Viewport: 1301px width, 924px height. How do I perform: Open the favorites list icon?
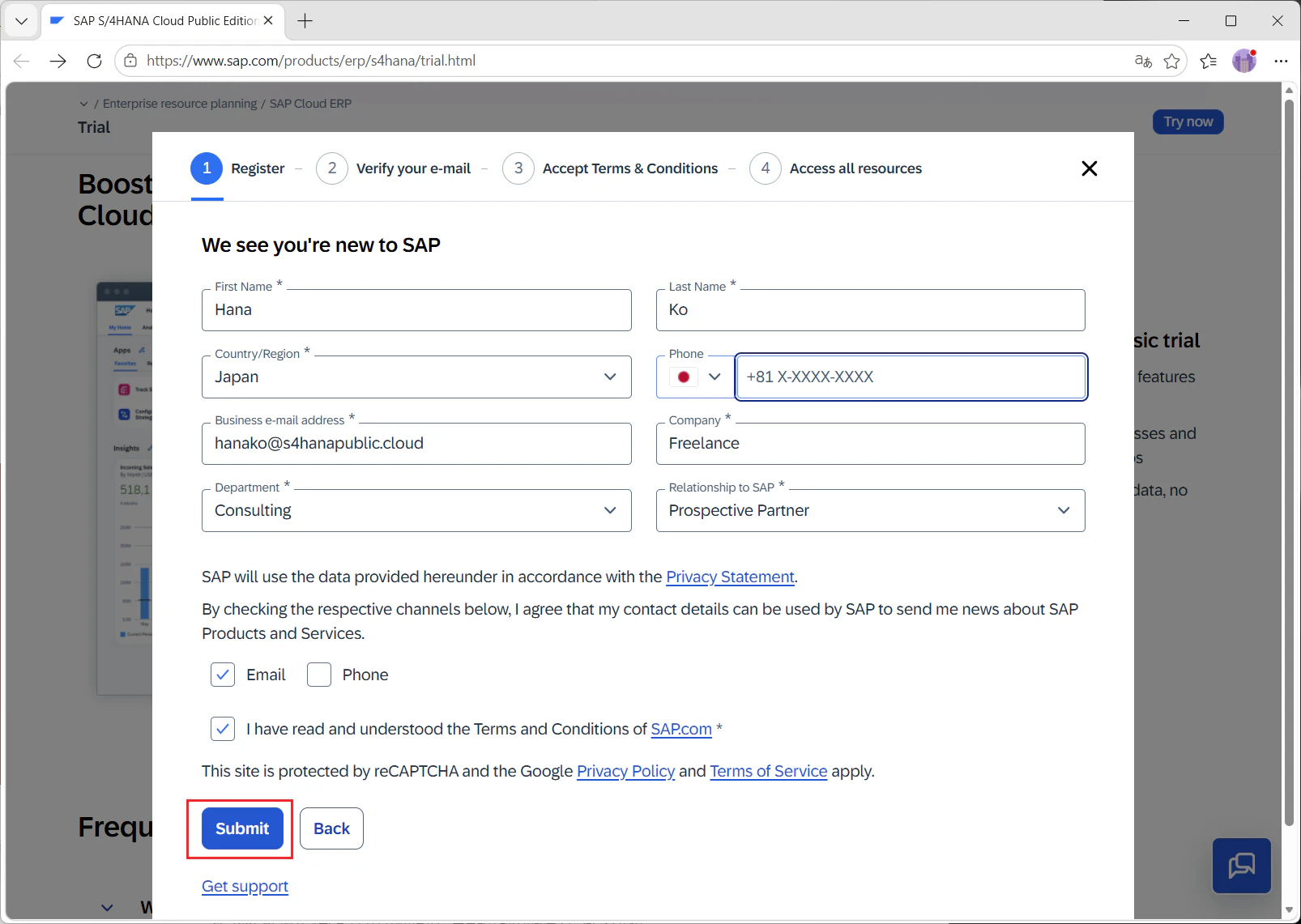pyautogui.click(x=1209, y=61)
